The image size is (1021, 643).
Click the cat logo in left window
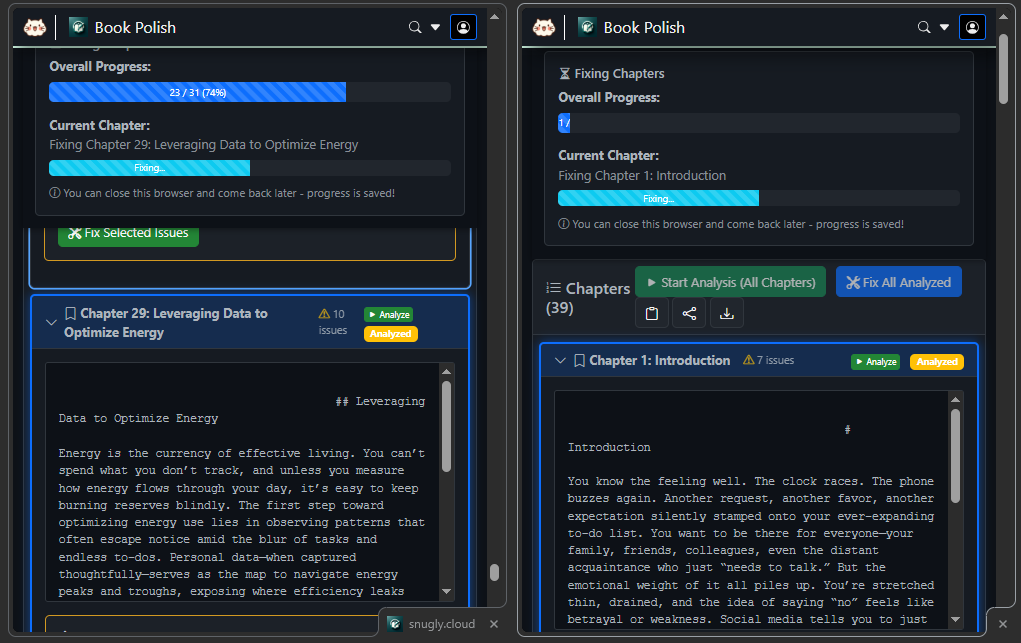click(x=35, y=27)
